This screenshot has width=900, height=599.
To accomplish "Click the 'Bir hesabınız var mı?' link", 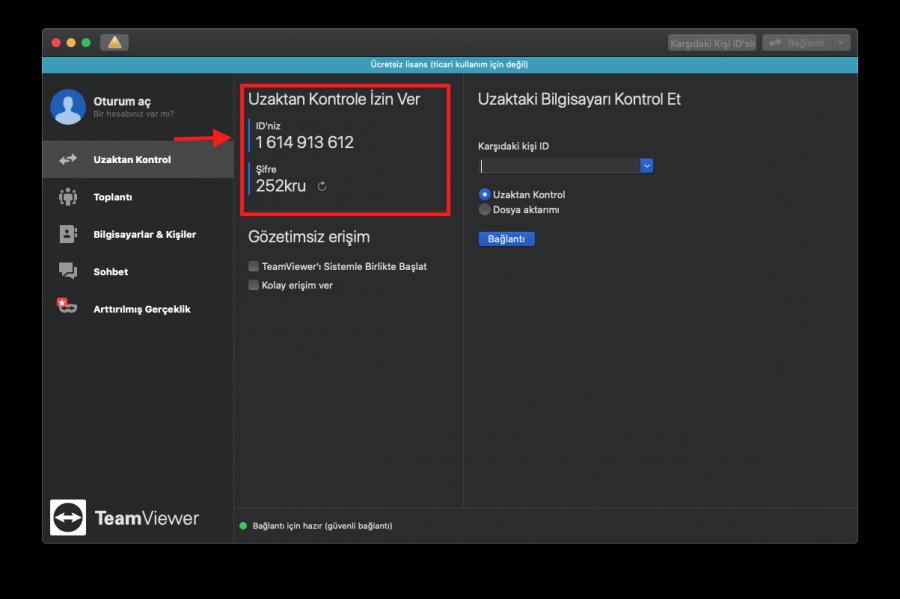I will coord(133,114).
